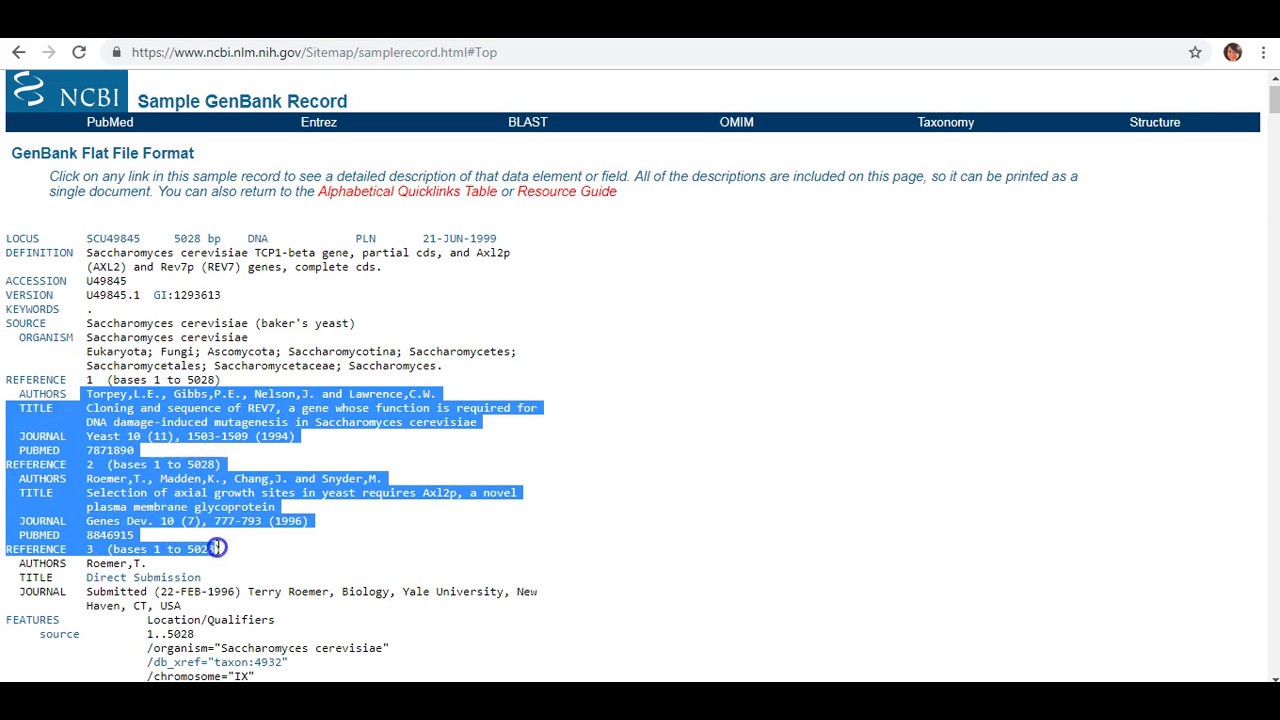1280x720 pixels.
Task: Open the Taxonomy navigation tab
Action: point(946,122)
